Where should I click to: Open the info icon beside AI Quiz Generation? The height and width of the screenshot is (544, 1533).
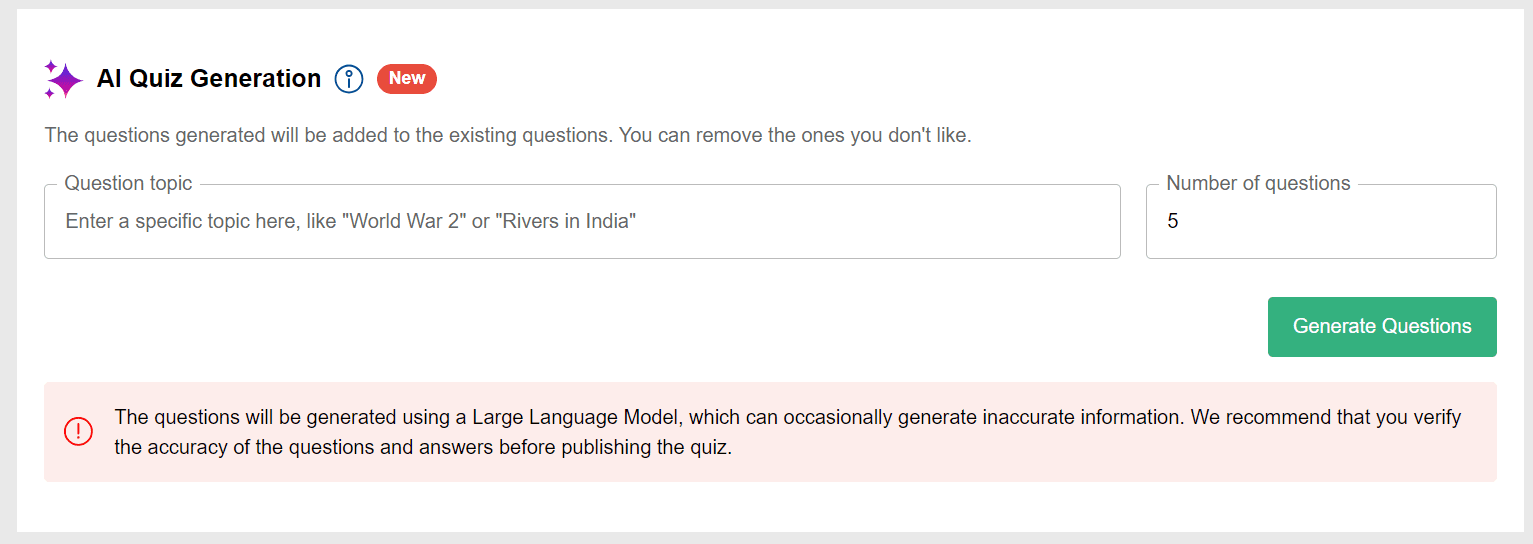(x=349, y=79)
